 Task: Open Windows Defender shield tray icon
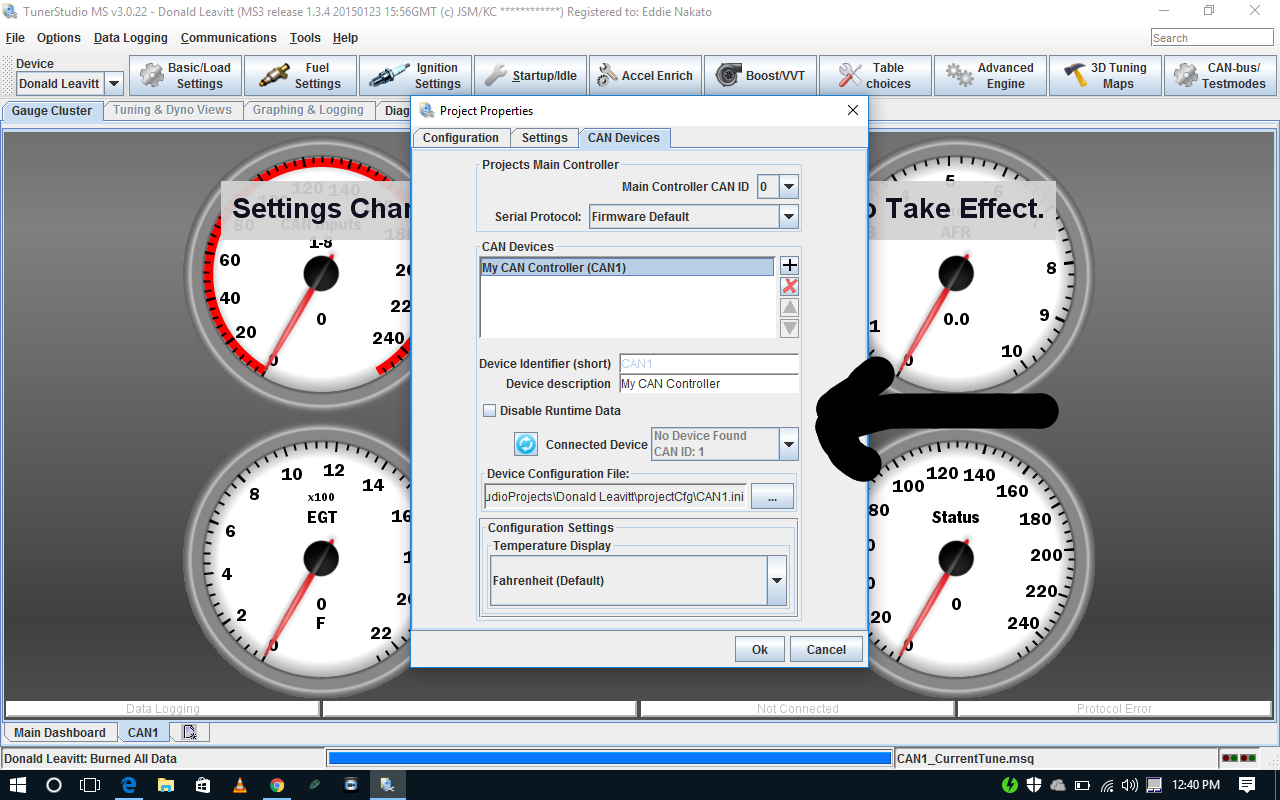point(1035,785)
